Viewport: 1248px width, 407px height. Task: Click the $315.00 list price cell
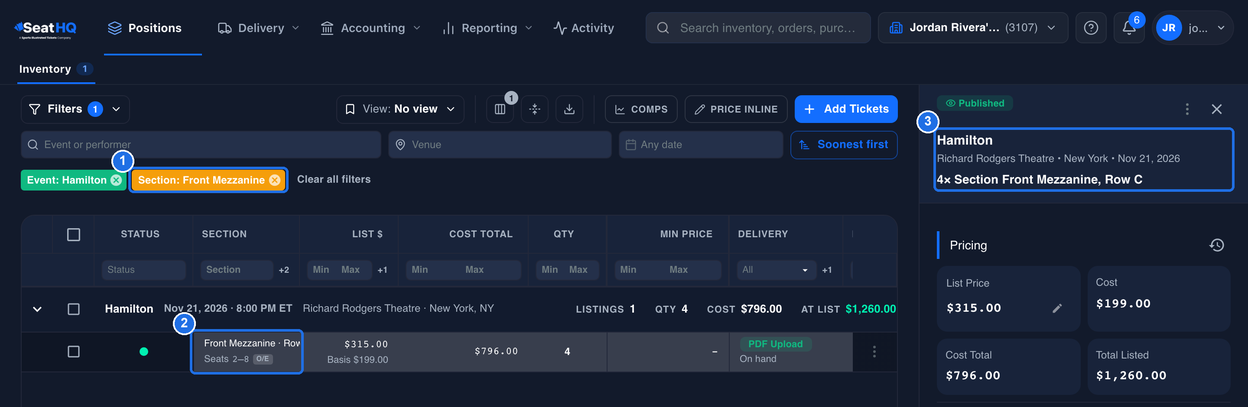coord(366,344)
